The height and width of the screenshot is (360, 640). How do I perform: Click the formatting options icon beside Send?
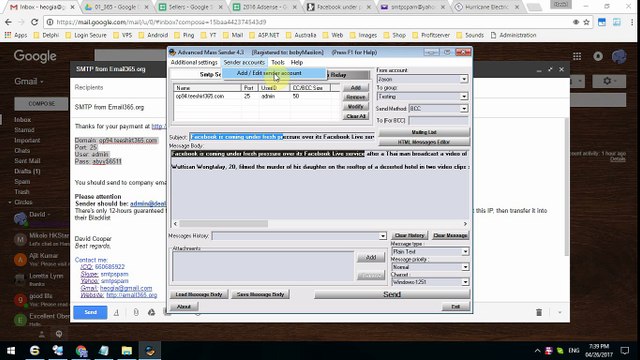click(116, 312)
